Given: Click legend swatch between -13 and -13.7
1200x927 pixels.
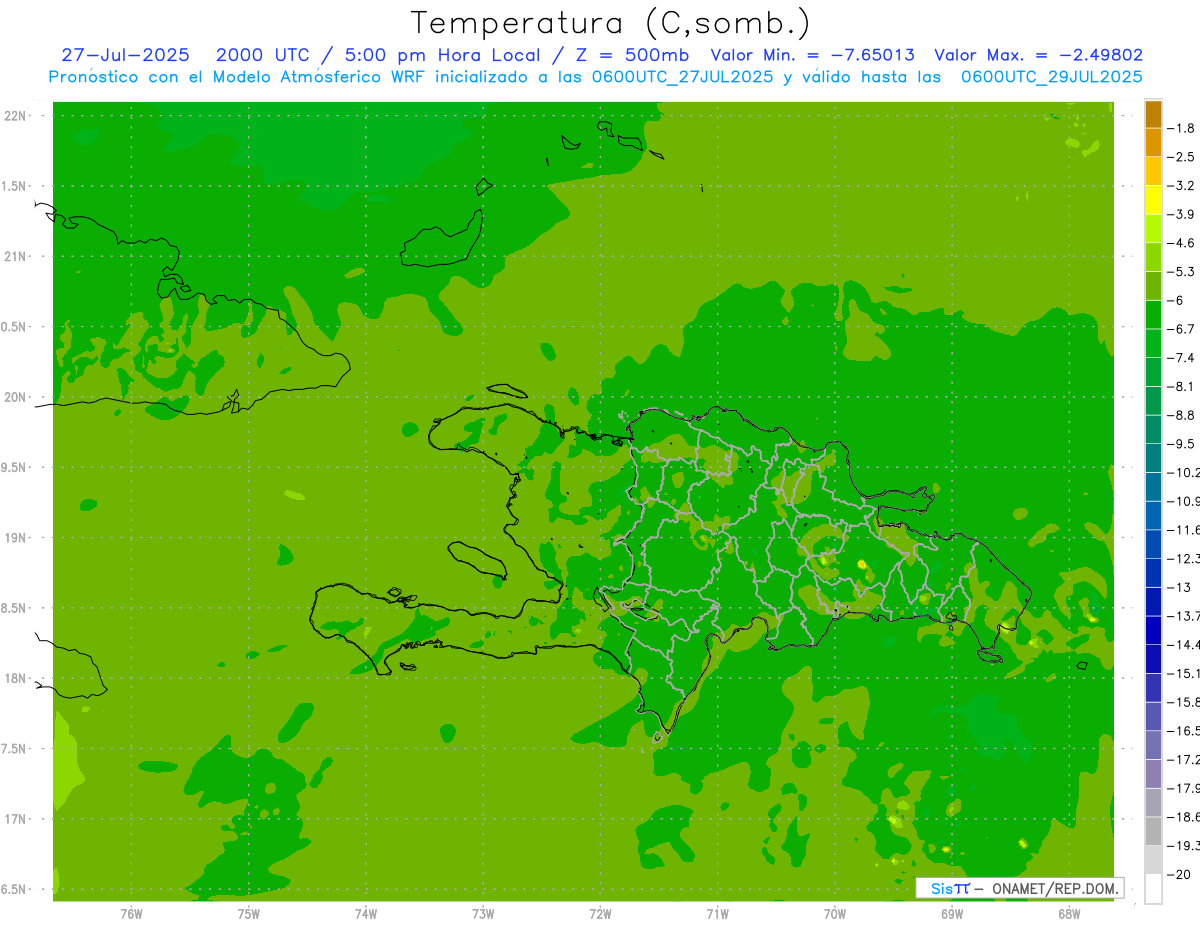Looking at the screenshot, I should 1153,602.
